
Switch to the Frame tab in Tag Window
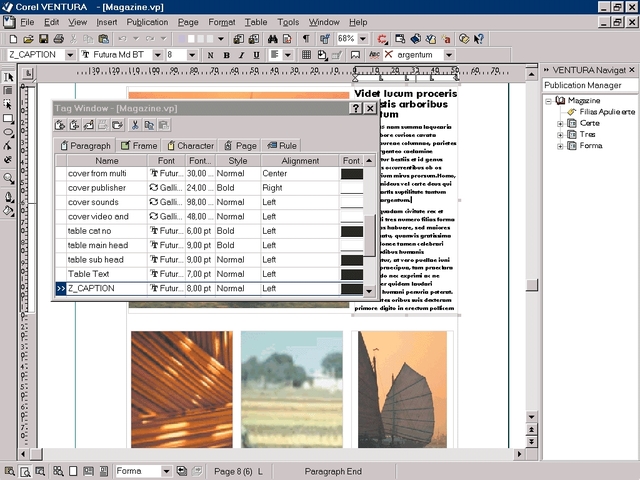tap(139, 146)
